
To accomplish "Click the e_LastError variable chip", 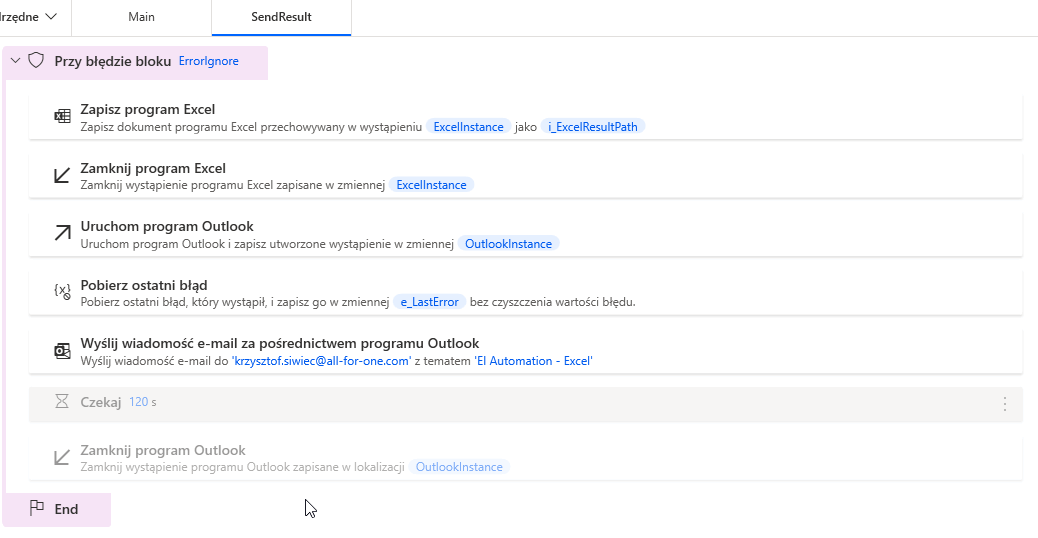I will pyautogui.click(x=429, y=302).
